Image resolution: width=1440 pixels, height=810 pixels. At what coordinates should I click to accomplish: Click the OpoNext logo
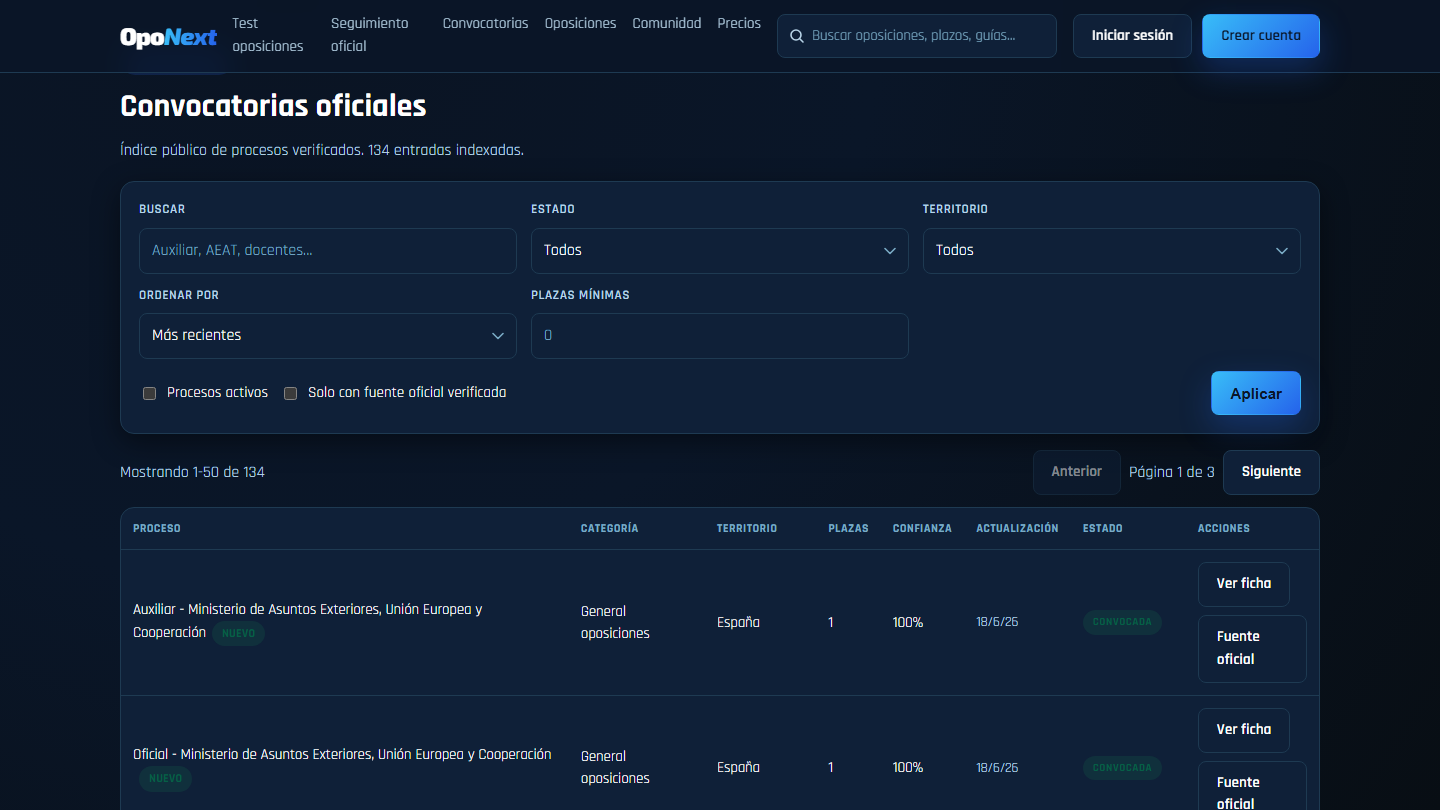click(168, 37)
